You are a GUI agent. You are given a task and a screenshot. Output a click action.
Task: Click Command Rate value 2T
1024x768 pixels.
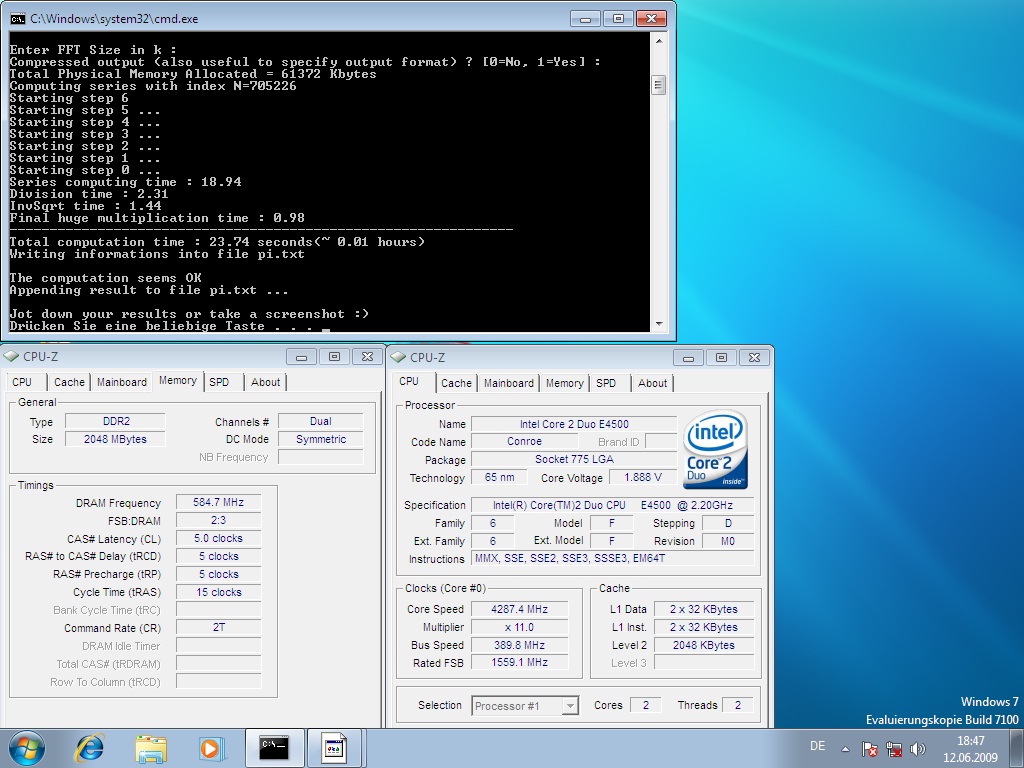tap(218, 628)
